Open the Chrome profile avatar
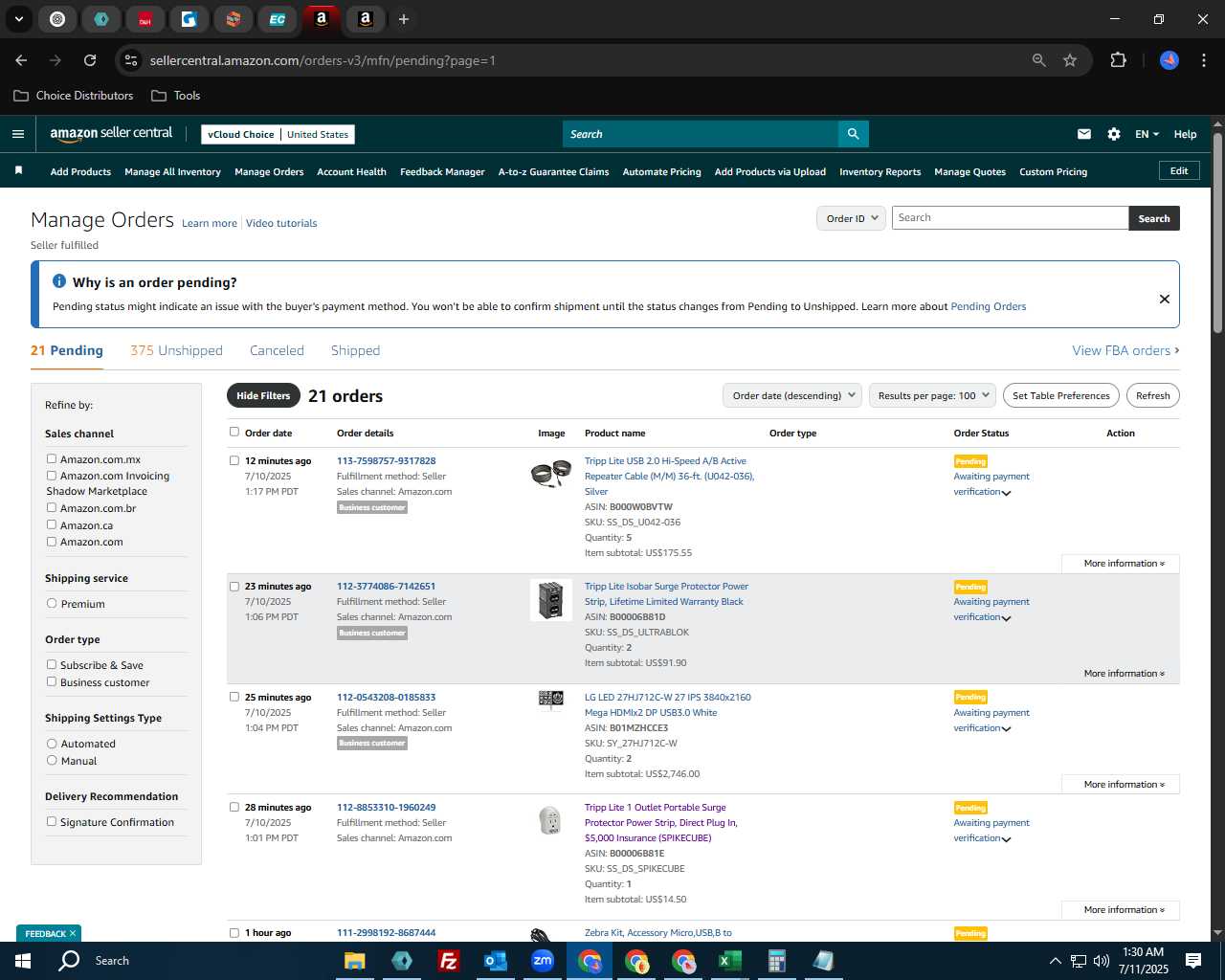 tap(1169, 60)
